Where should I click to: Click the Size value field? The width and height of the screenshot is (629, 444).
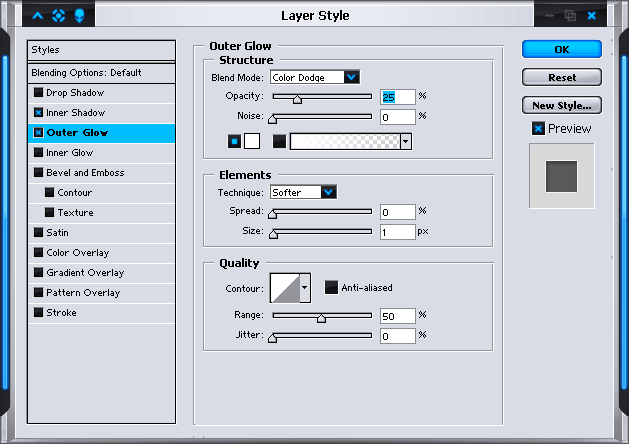[398, 232]
